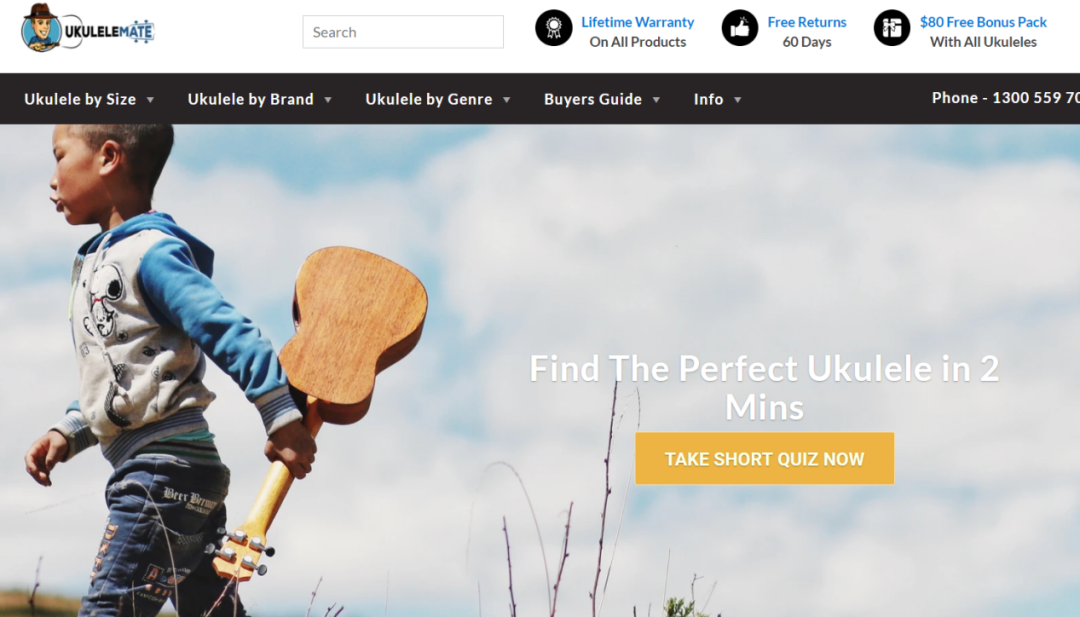Click the Lifetime Warranty ribbon badge icon
The width and height of the screenshot is (1080, 617).
click(554, 28)
